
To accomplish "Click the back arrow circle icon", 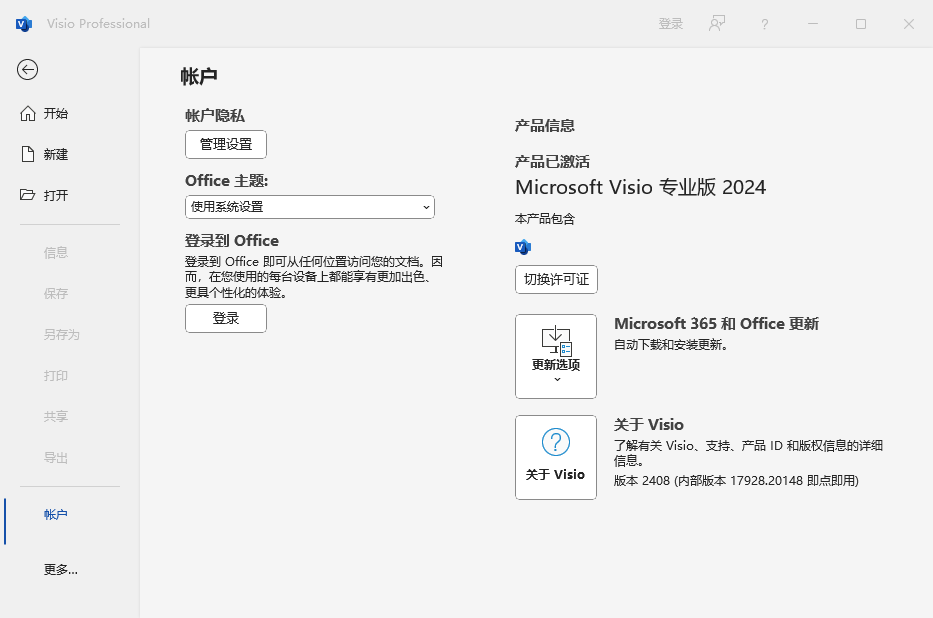I will pyautogui.click(x=27, y=70).
